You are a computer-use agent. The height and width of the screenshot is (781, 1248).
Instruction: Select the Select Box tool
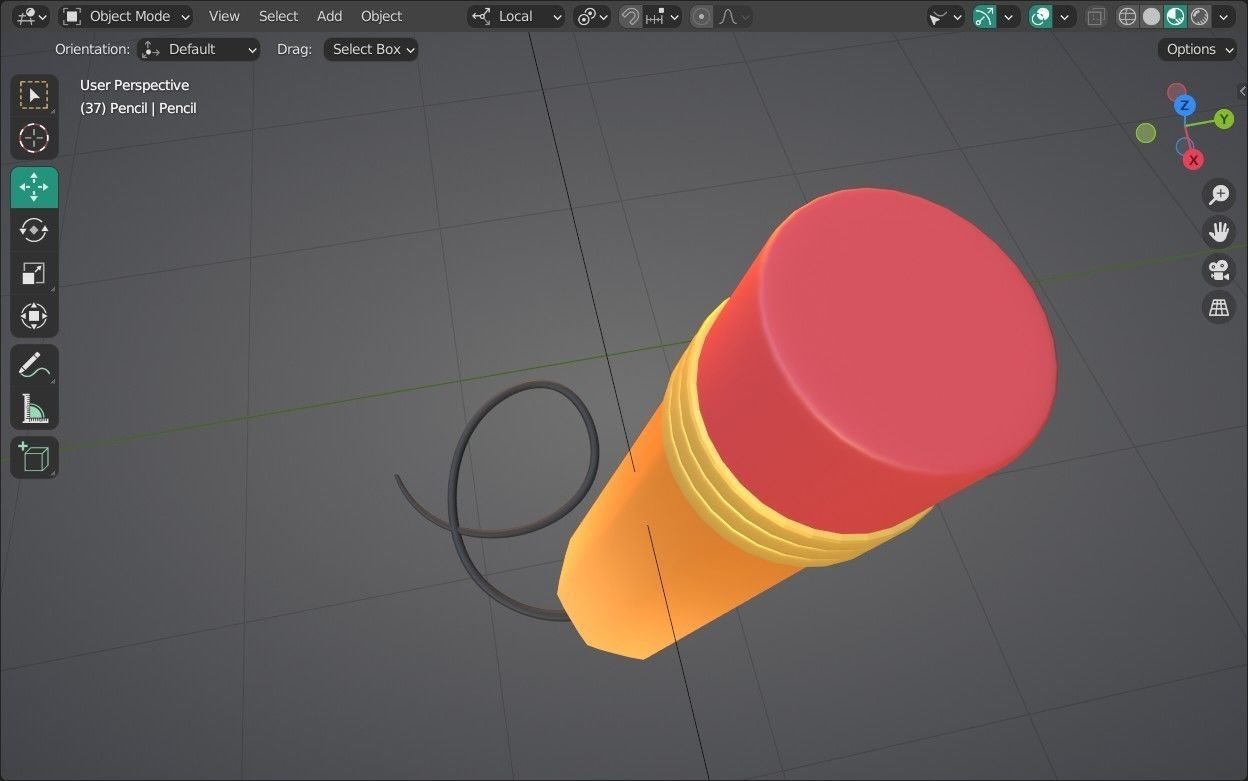(34, 95)
